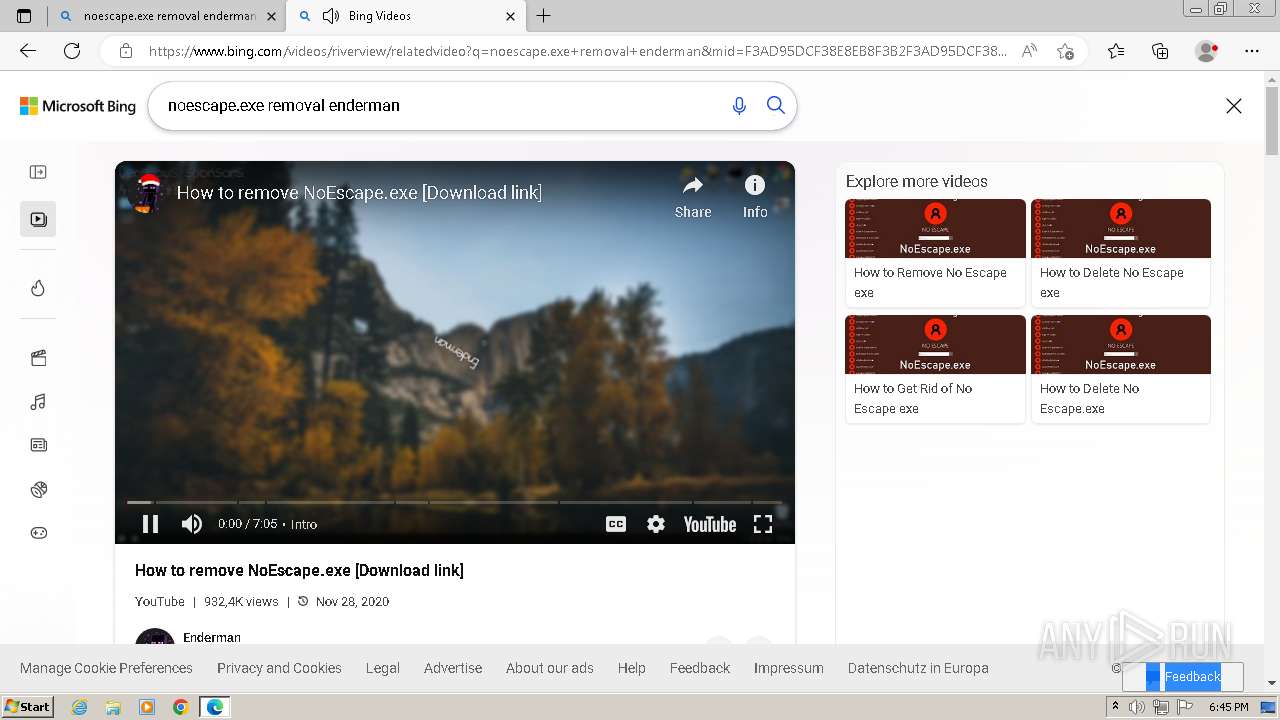Add page to favorites star

(x=1065, y=51)
